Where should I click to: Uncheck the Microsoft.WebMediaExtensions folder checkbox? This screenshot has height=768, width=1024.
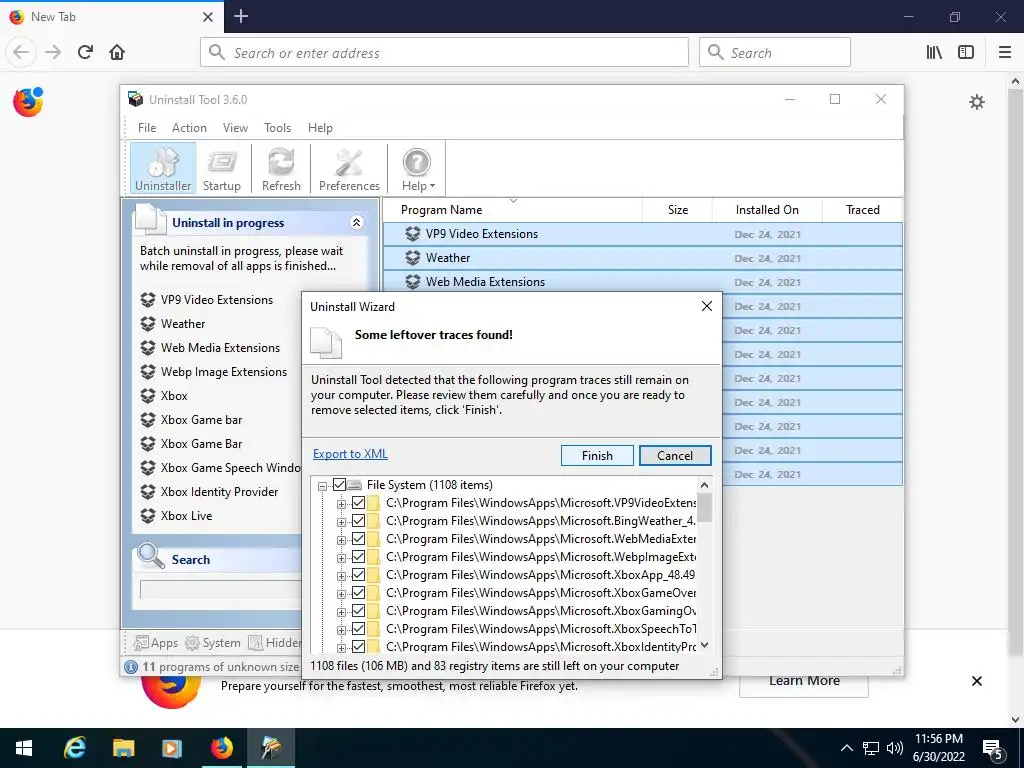tap(359, 539)
